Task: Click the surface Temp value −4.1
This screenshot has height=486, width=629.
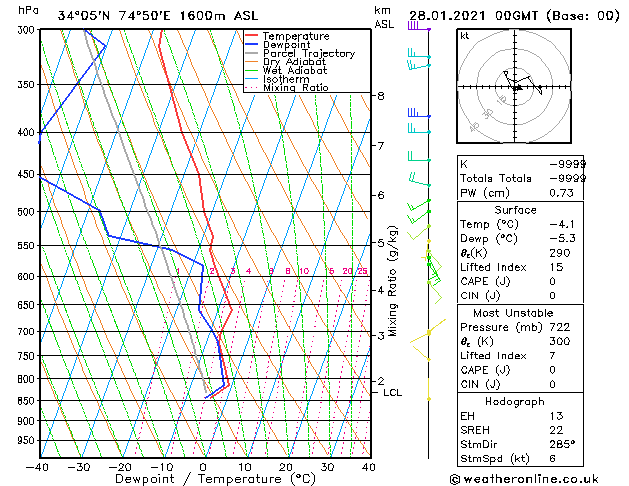Action: pyautogui.click(x=562, y=224)
